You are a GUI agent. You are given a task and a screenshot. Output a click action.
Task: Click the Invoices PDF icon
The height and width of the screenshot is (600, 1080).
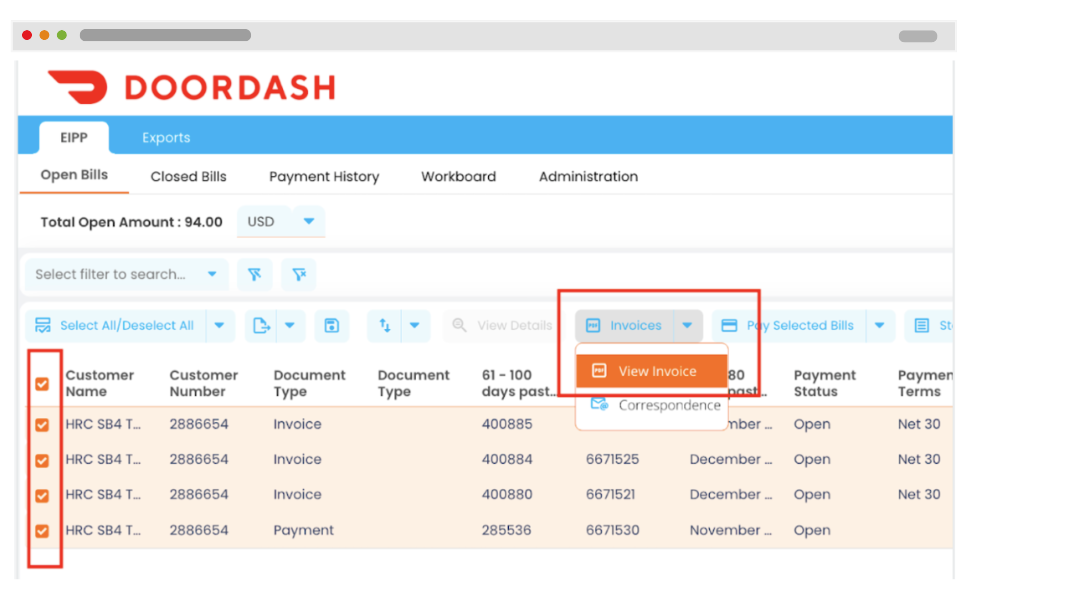point(593,325)
